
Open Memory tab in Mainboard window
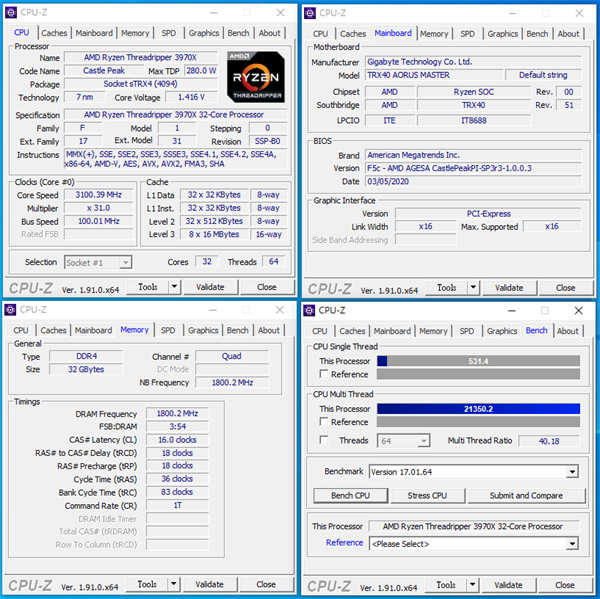coord(434,34)
